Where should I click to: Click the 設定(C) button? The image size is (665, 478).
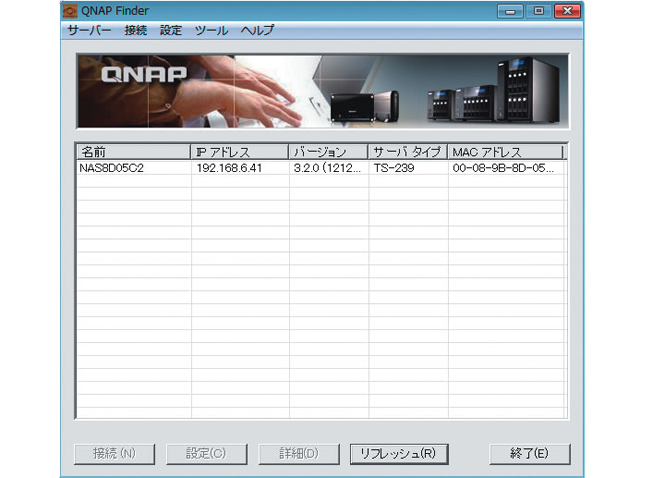tap(207, 454)
